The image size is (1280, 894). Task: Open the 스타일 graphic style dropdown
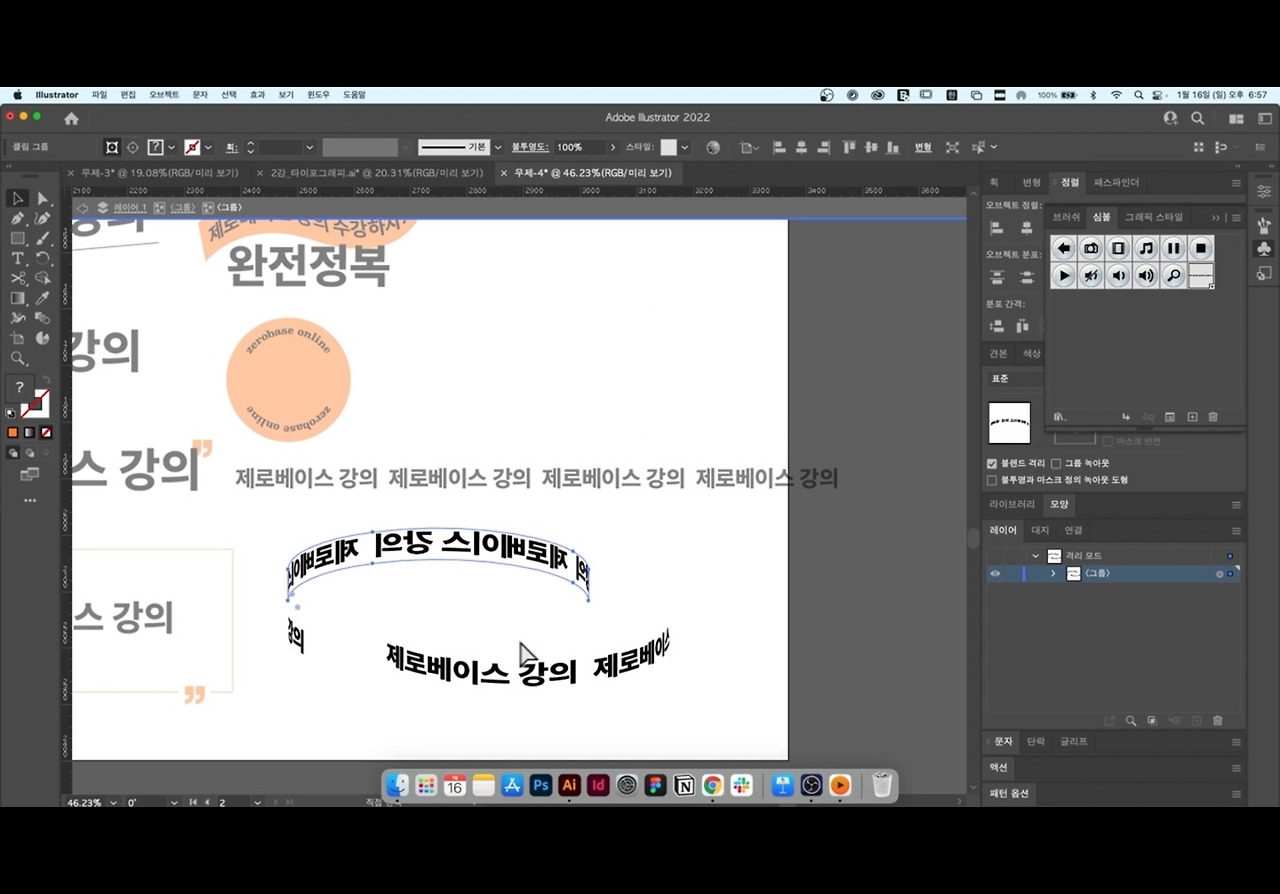click(x=685, y=147)
